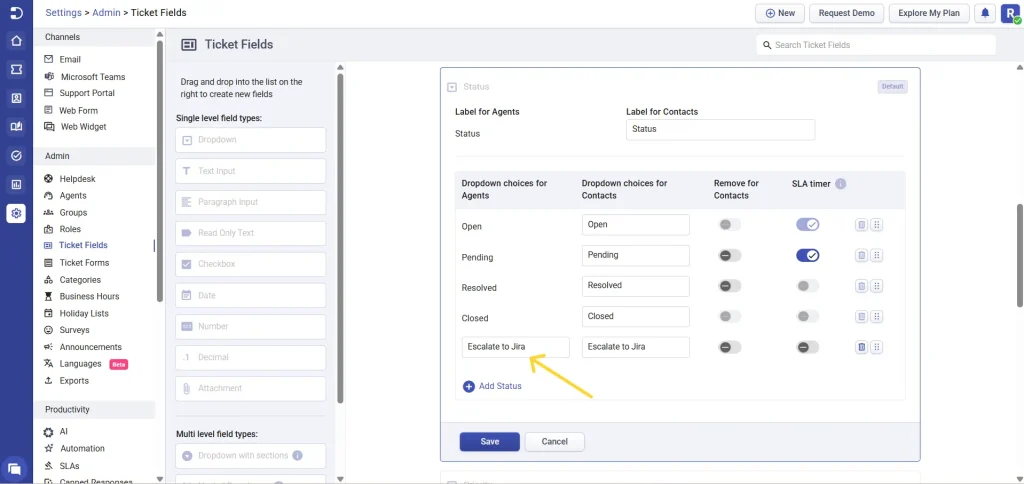
Task: Focus the Search Ticket Fields box
Action: click(x=876, y=45)
